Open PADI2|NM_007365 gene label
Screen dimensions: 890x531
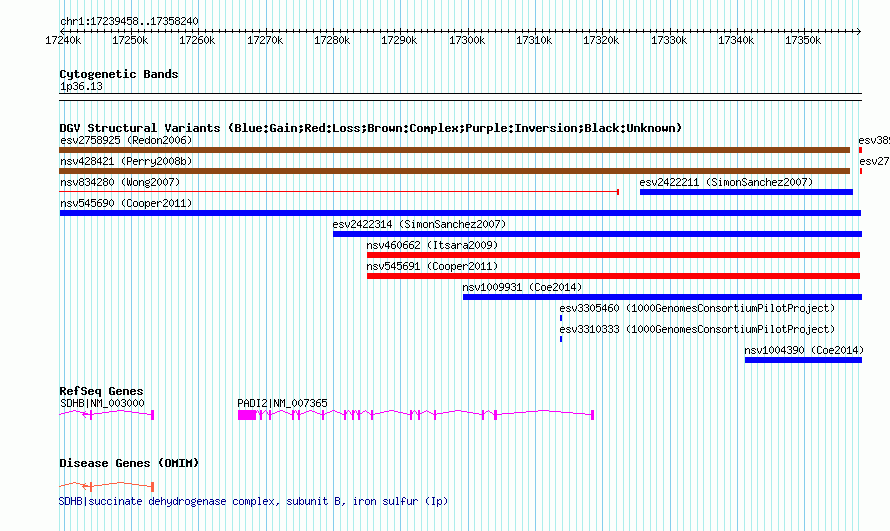(x=282, y=403)
